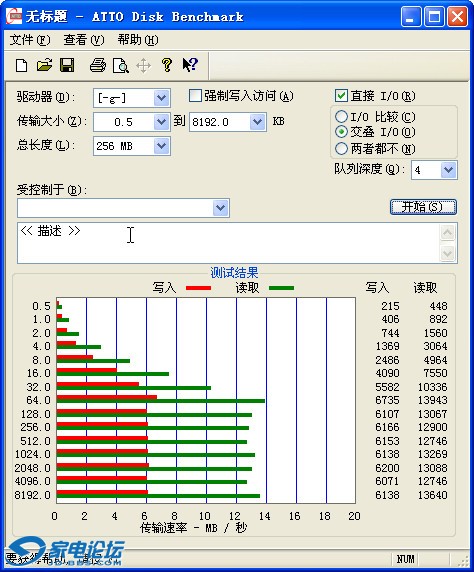This screenshot has width=474, height=572.
Task: Select 两者都不 radio button
Action: pyautogui.click(x=341, y=148)
